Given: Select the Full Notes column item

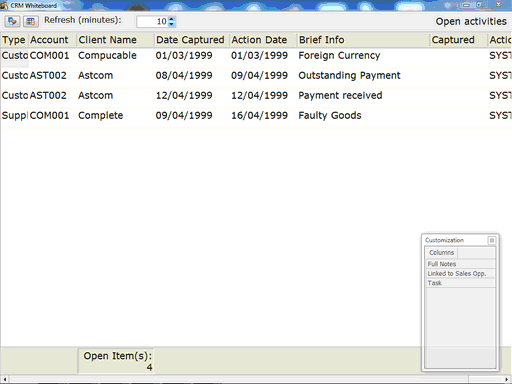Looking at the screenshot, I should [460, 264].
